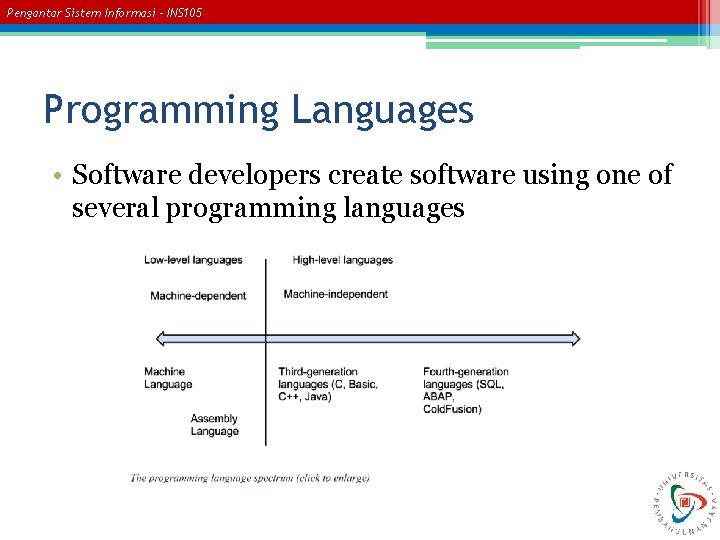The width and height of the screenshot is (720, 540).
Task: Click the caption 'The programming language spectrum (click to enlarge)'
Action: [250, 478]
